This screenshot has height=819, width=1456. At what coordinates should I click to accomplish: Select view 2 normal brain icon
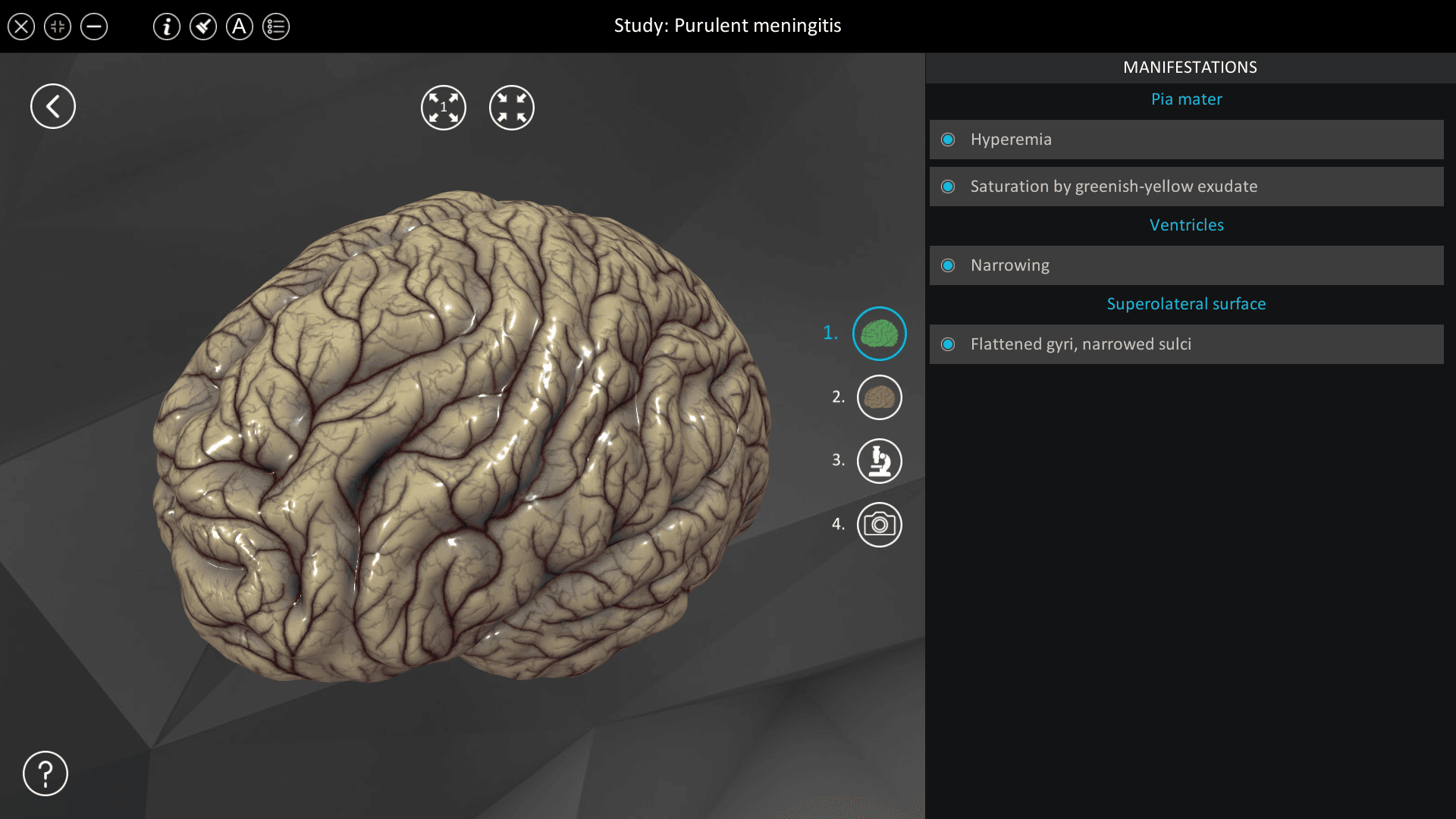pos(880,397)
